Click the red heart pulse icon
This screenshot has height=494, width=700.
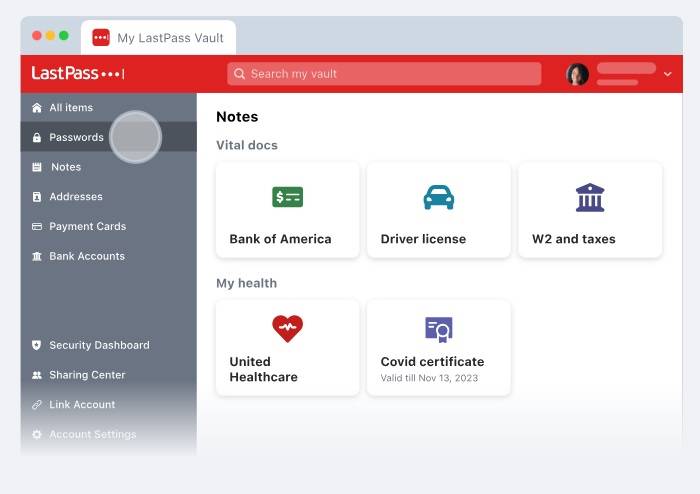tap(288, 328)
